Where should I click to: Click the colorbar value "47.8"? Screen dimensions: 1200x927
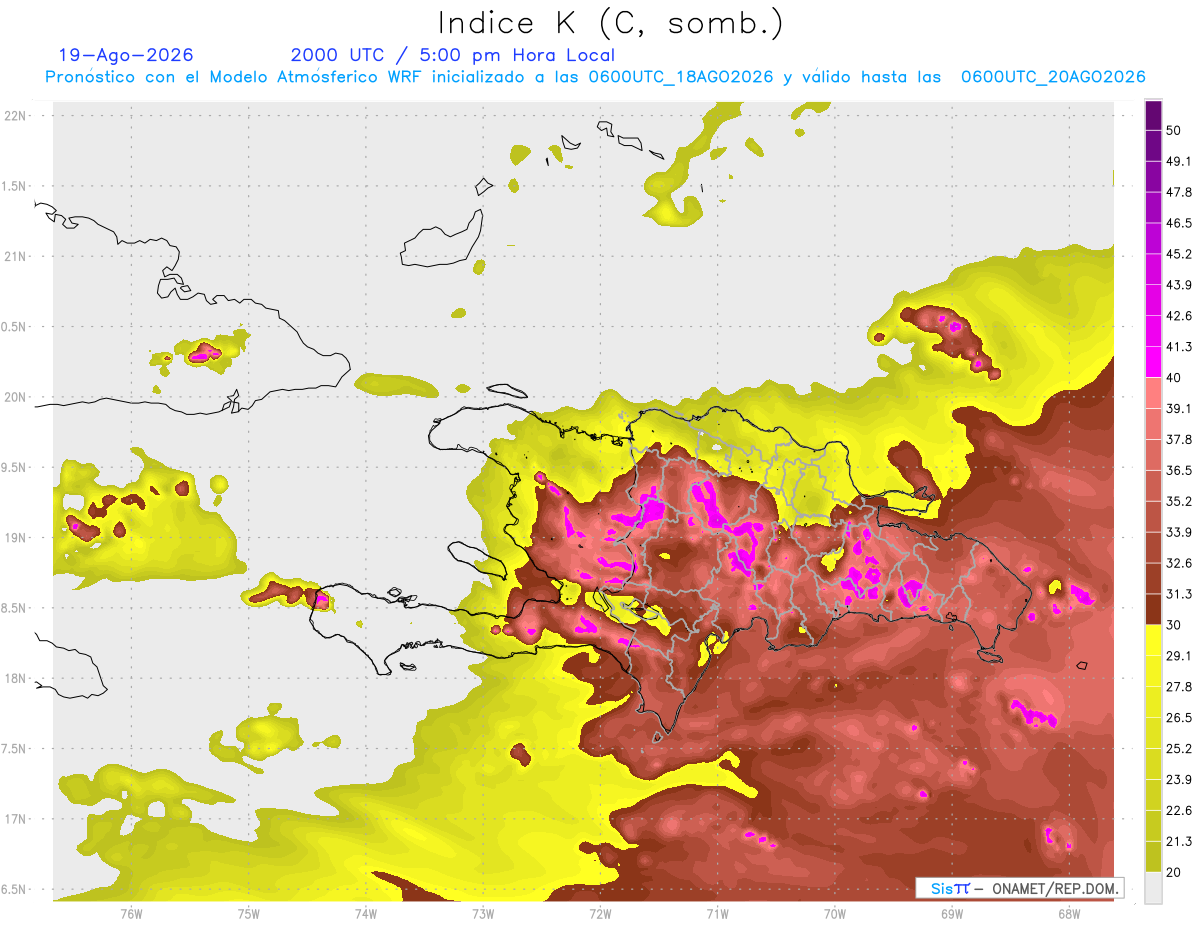(x=1179, y=192)
